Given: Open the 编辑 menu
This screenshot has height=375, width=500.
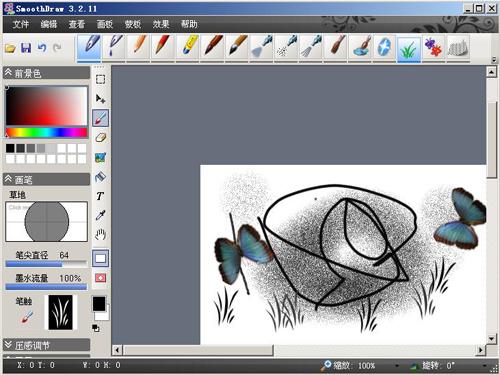Looking at the screenshot, I should point(49,24).
